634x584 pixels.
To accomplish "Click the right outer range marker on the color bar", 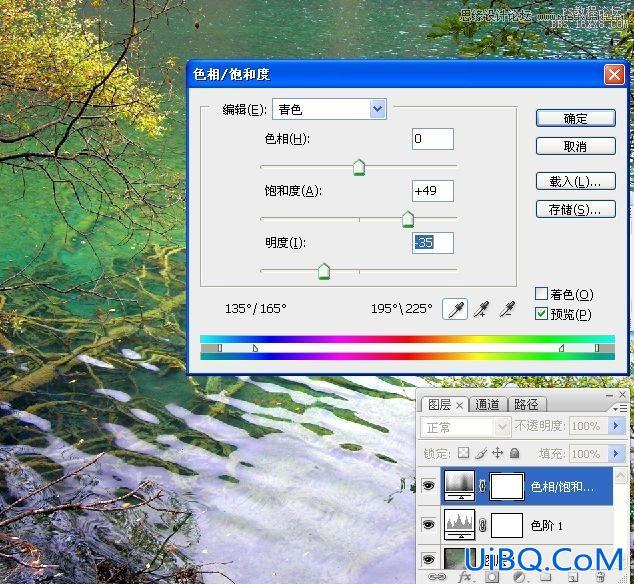I will 597,347.
